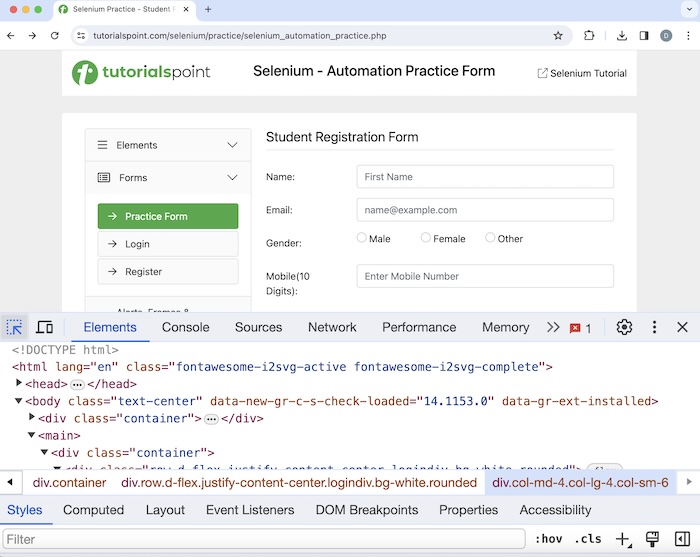Select the Male gender radio button

point(362,238)
